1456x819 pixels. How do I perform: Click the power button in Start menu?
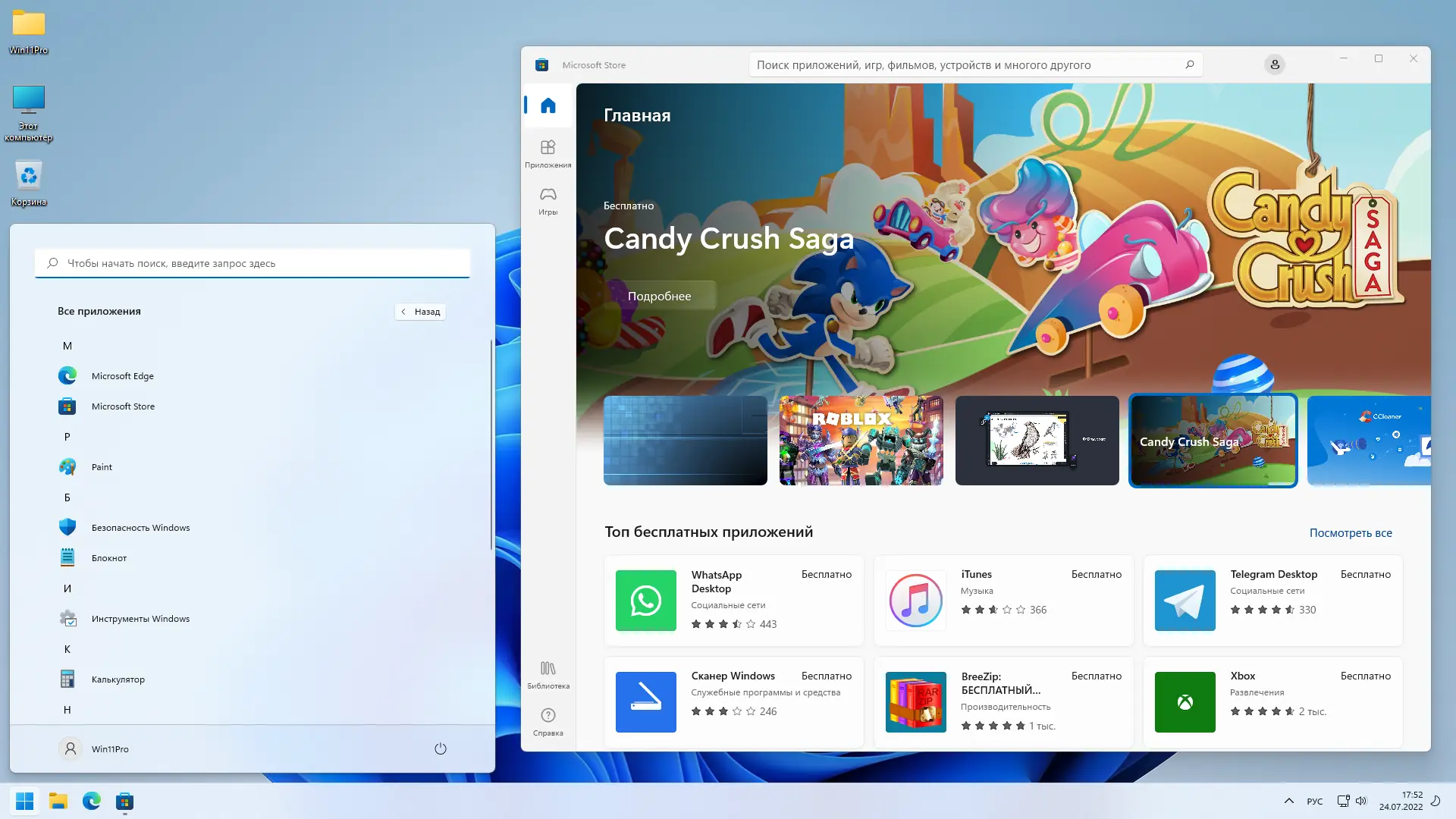440,748
